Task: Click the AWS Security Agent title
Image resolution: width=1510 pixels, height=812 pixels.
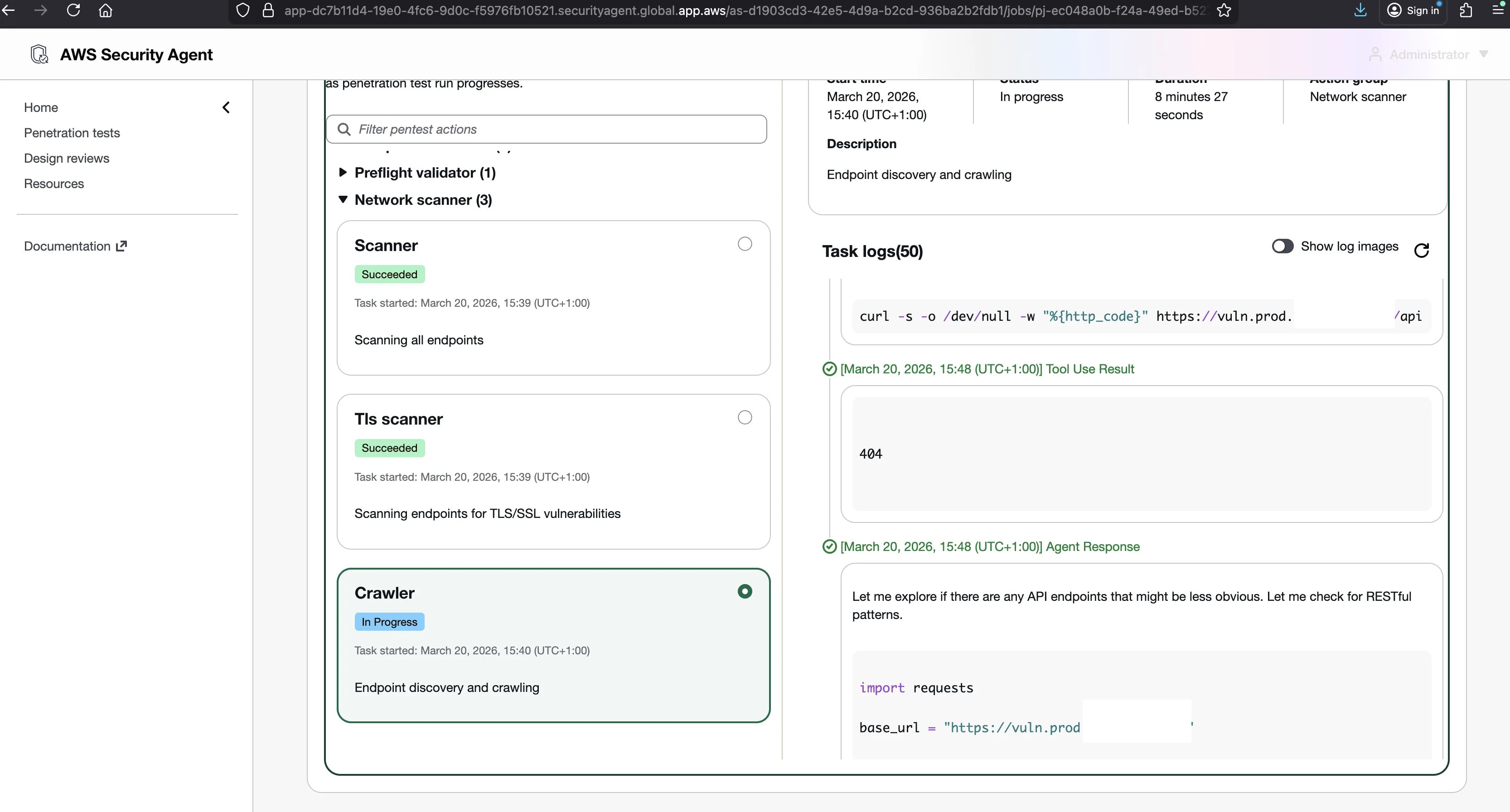Action: (x=136, y=54)
